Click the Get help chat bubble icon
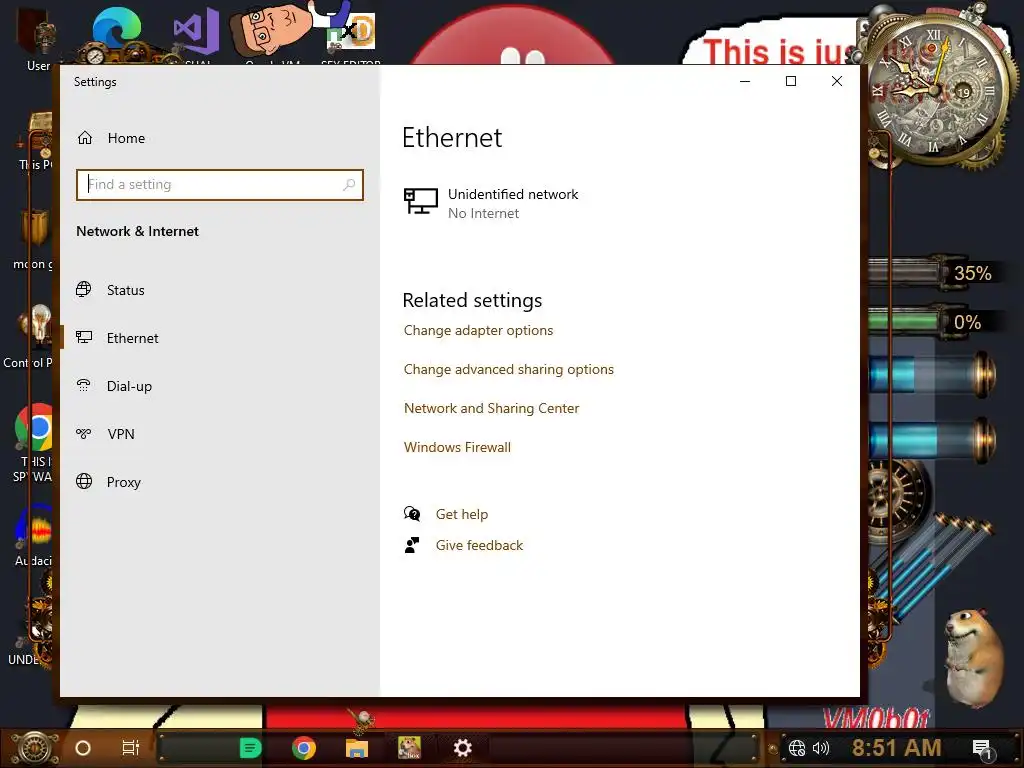The image size is (1024, 768). tap(412, 514)
